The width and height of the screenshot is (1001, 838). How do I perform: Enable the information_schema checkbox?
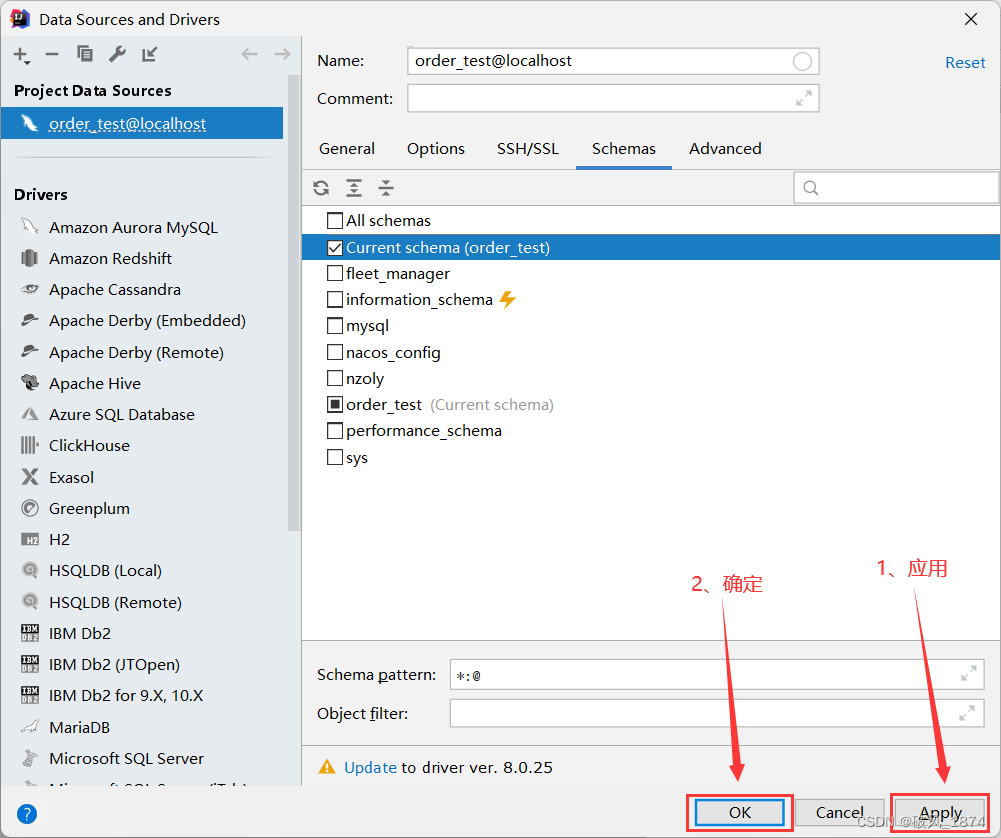335,300
